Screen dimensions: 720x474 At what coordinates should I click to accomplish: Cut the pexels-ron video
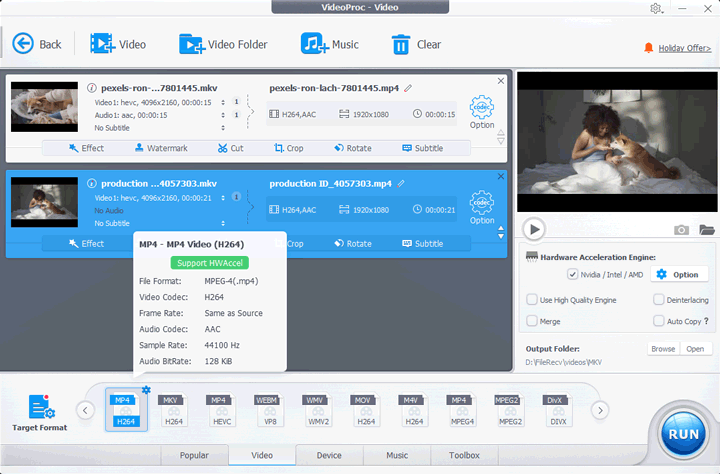(x=231, y=148)
